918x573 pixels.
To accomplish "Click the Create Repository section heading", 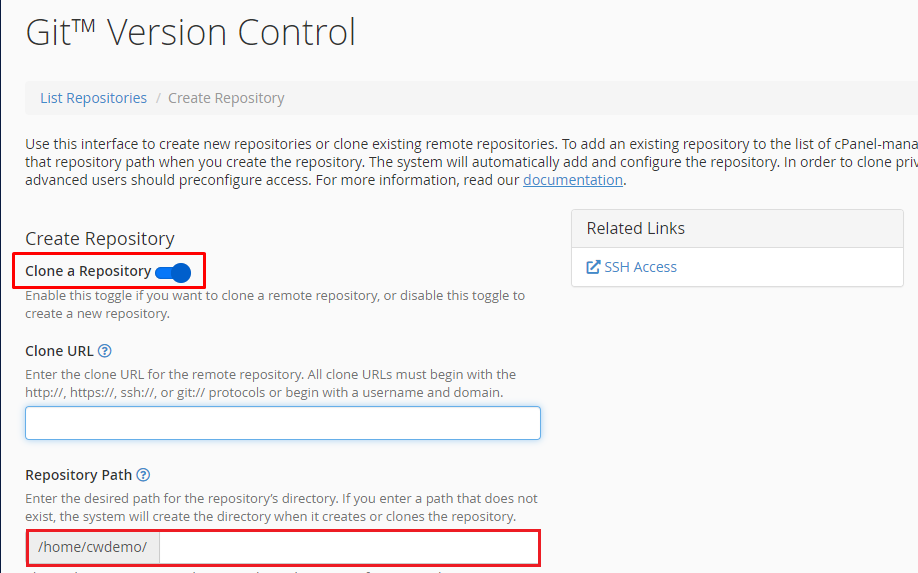I will point(100,238).
